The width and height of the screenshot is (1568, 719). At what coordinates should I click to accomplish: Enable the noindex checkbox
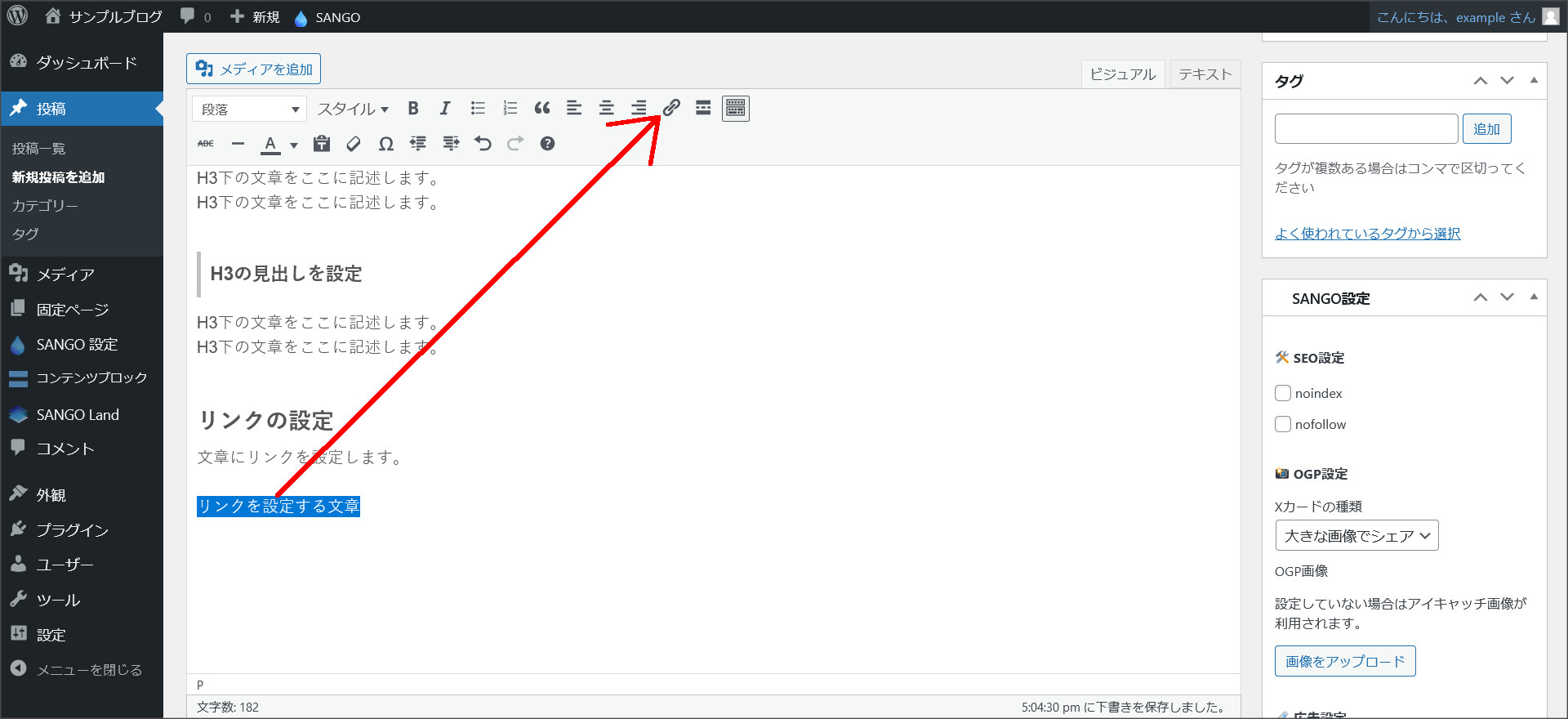(1283, 393)
